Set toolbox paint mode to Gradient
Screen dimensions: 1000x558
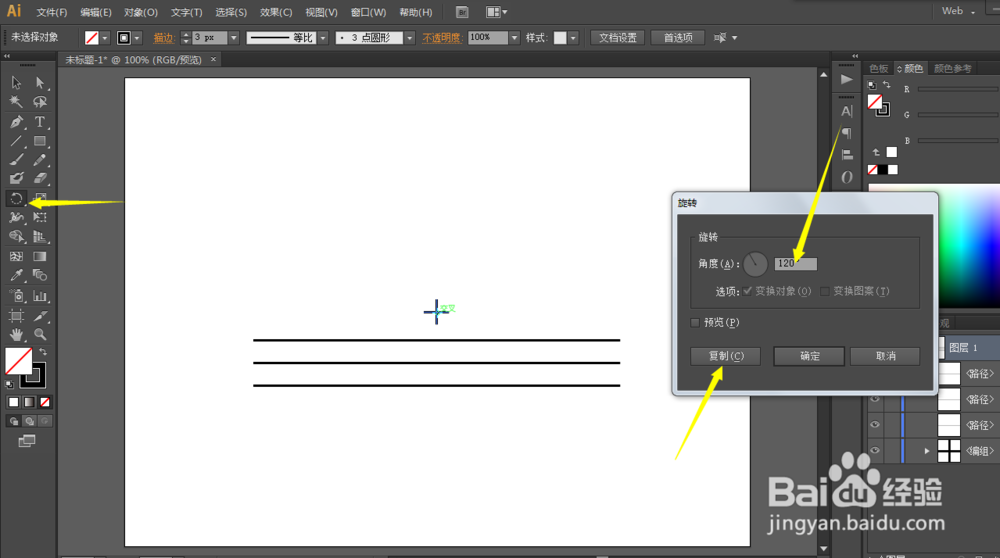coord(29,402)
